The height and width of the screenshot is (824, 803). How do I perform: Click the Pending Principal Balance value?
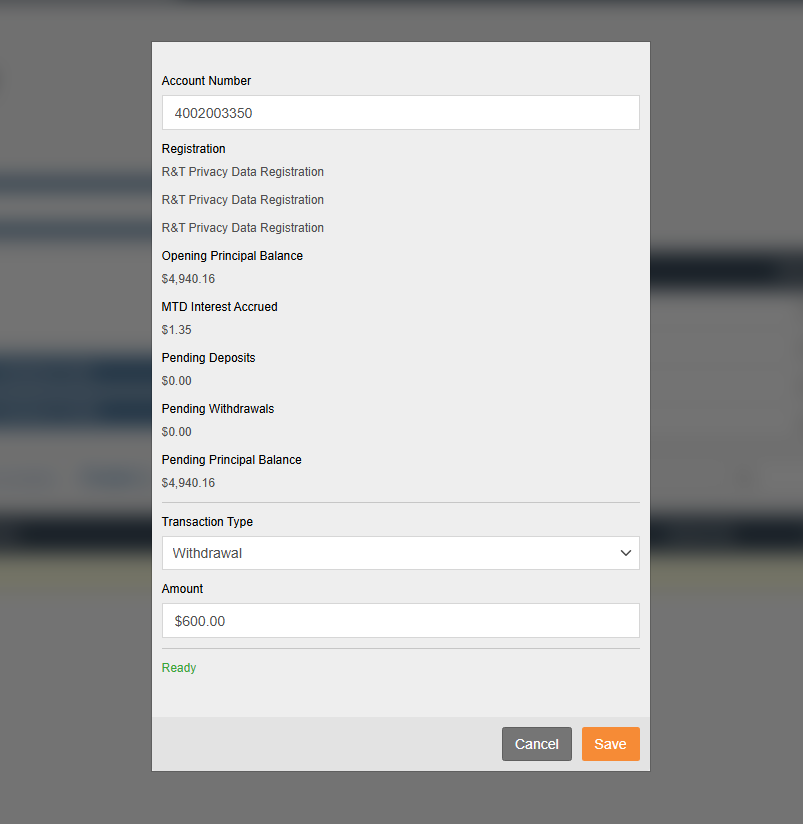pyautogui.click(x=188, y=482)
